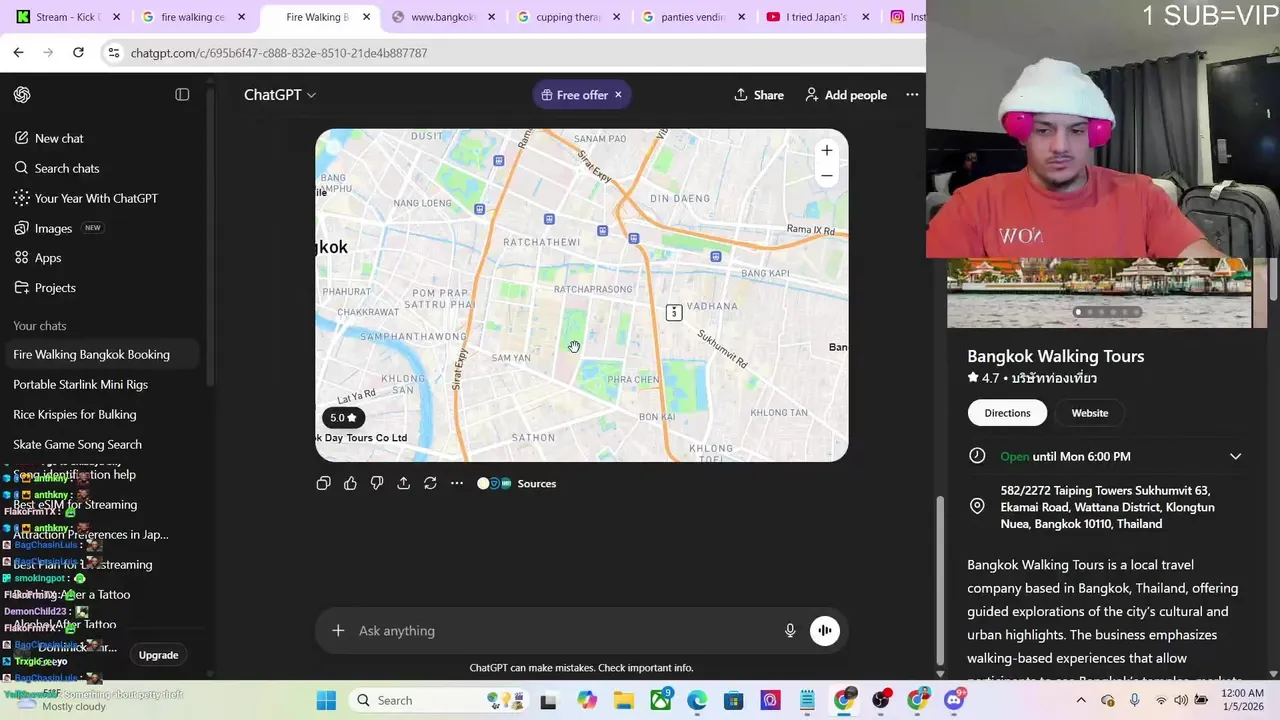
Task: Open chat Skate Game Song Search
Action: (77, 444)
